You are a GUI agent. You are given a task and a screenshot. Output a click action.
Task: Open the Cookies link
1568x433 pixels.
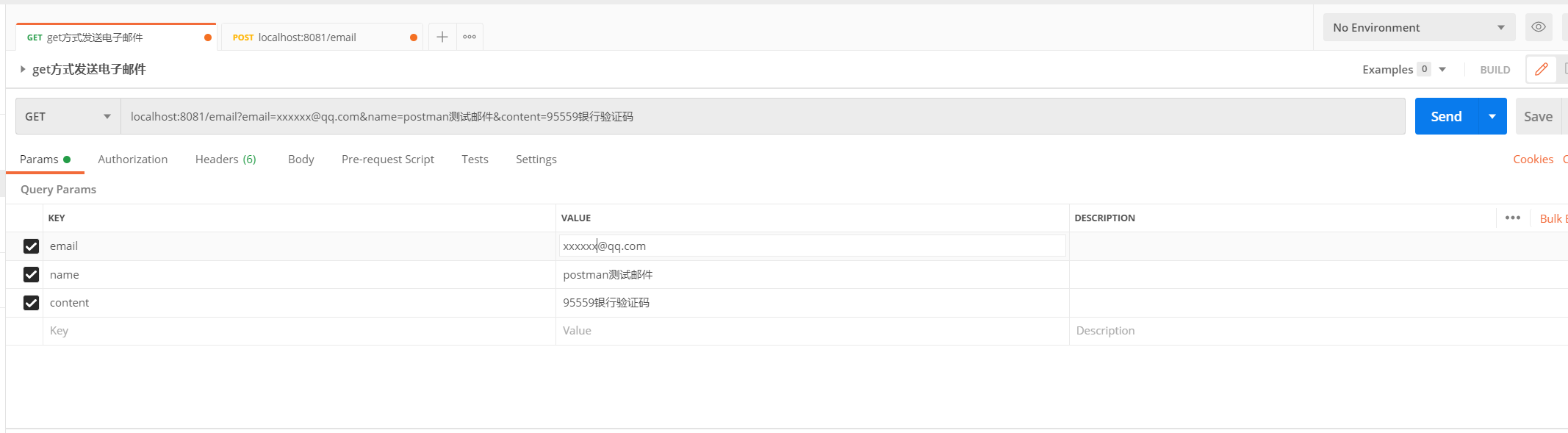click(x=1533, y=159)
